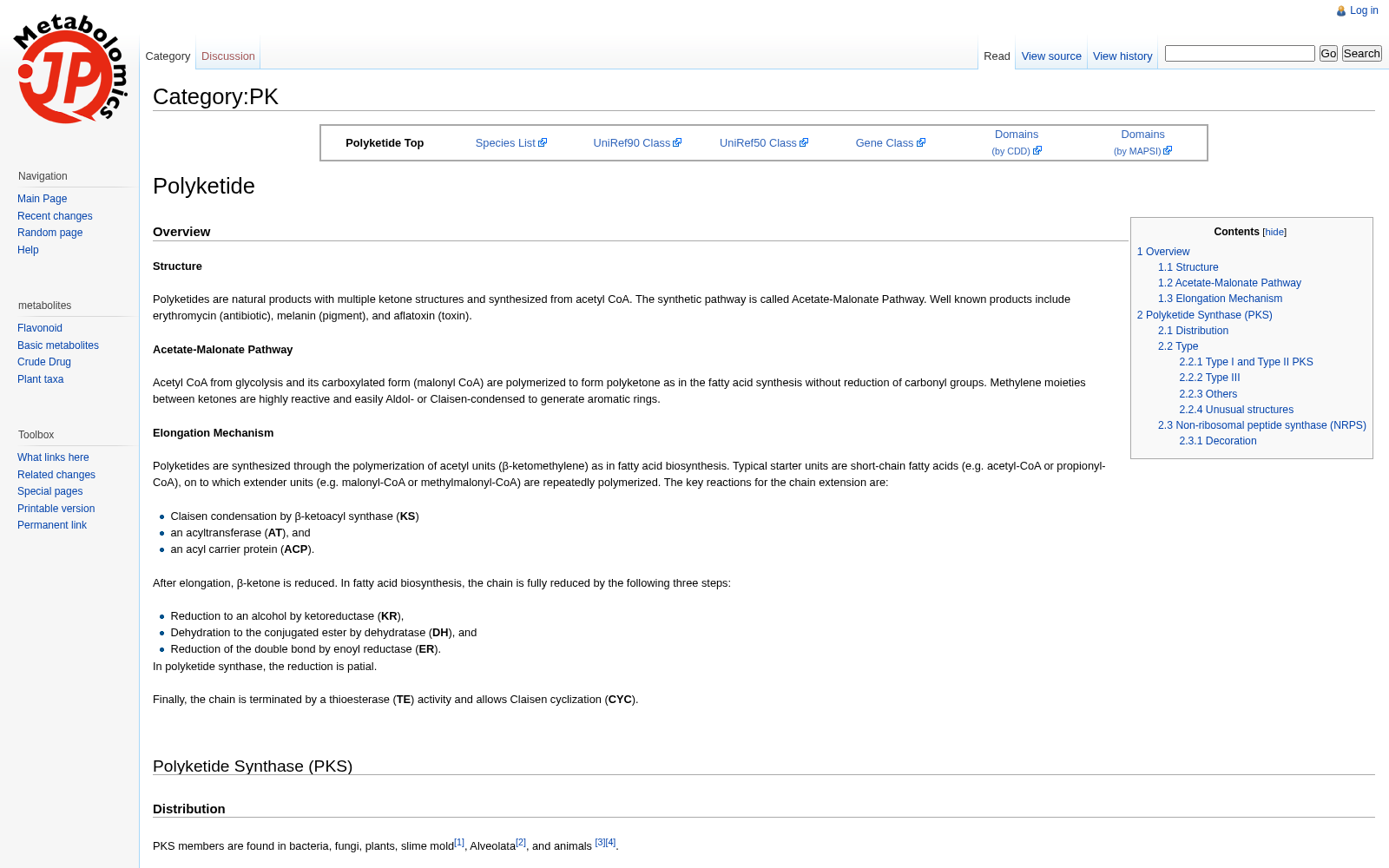
Task: Click the Search button
Action: click(1361, 54)
